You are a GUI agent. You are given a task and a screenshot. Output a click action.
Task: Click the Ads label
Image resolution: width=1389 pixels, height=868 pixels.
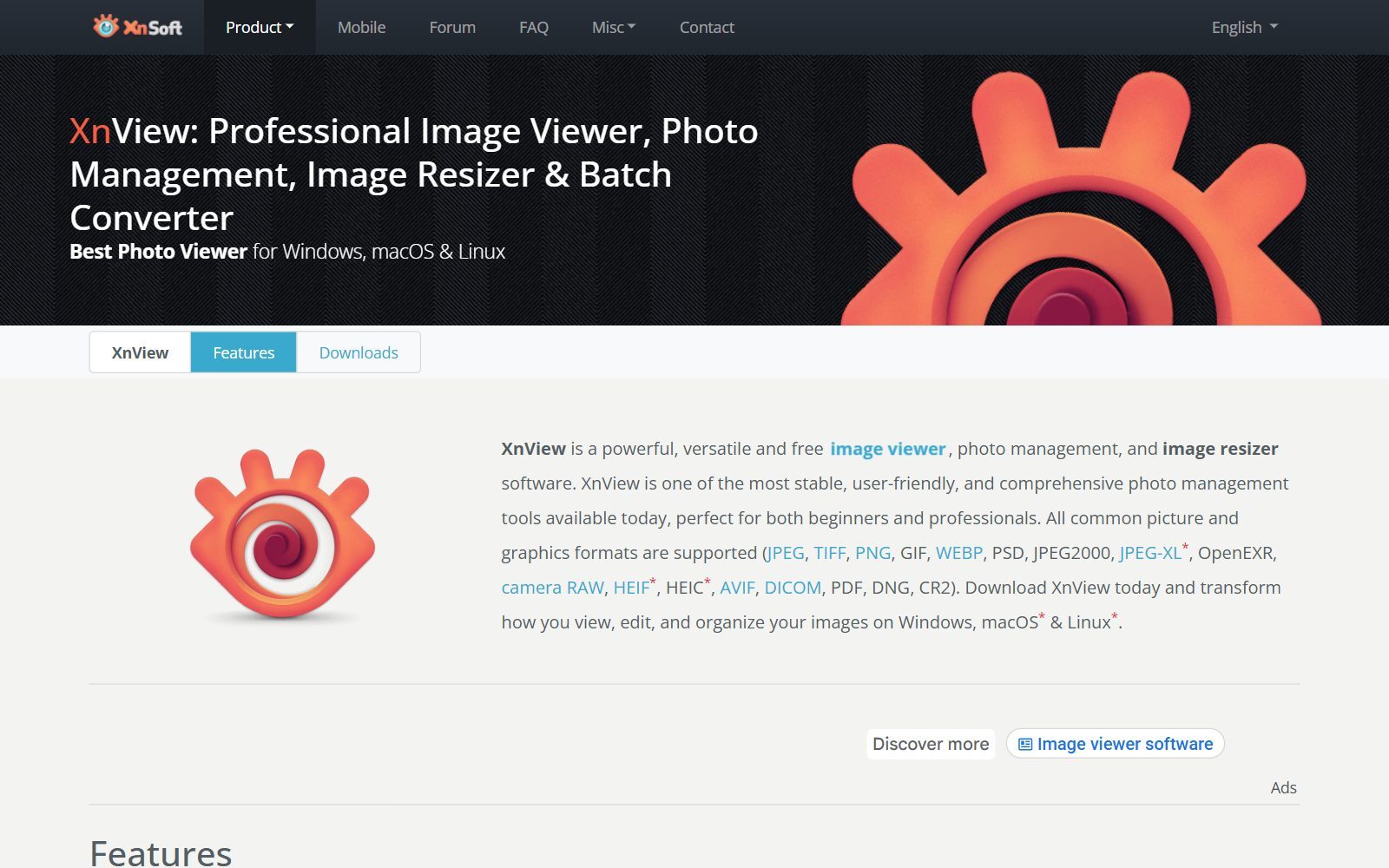pos(1283,787)
